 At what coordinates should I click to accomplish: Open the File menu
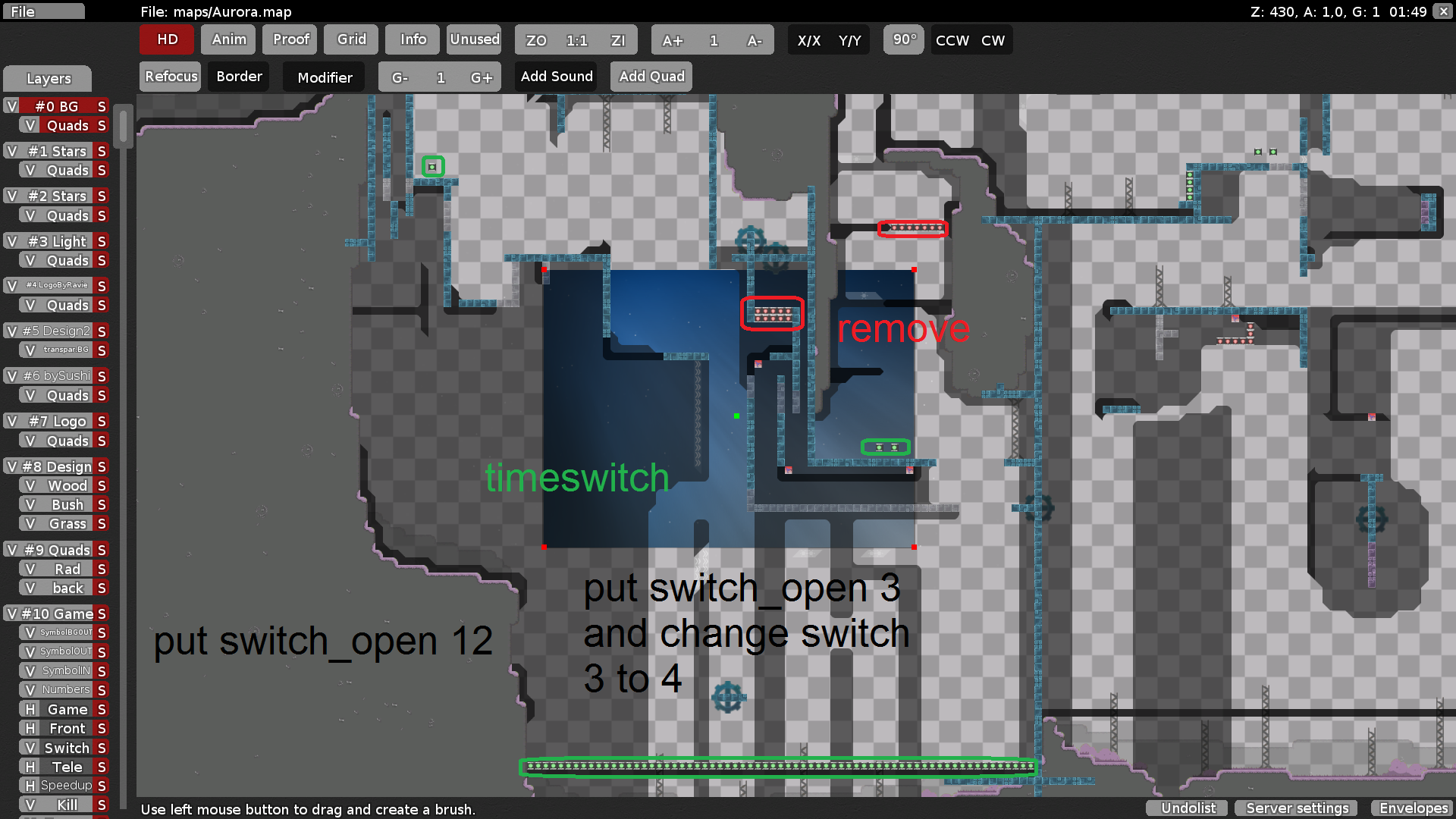click(43, 11)
